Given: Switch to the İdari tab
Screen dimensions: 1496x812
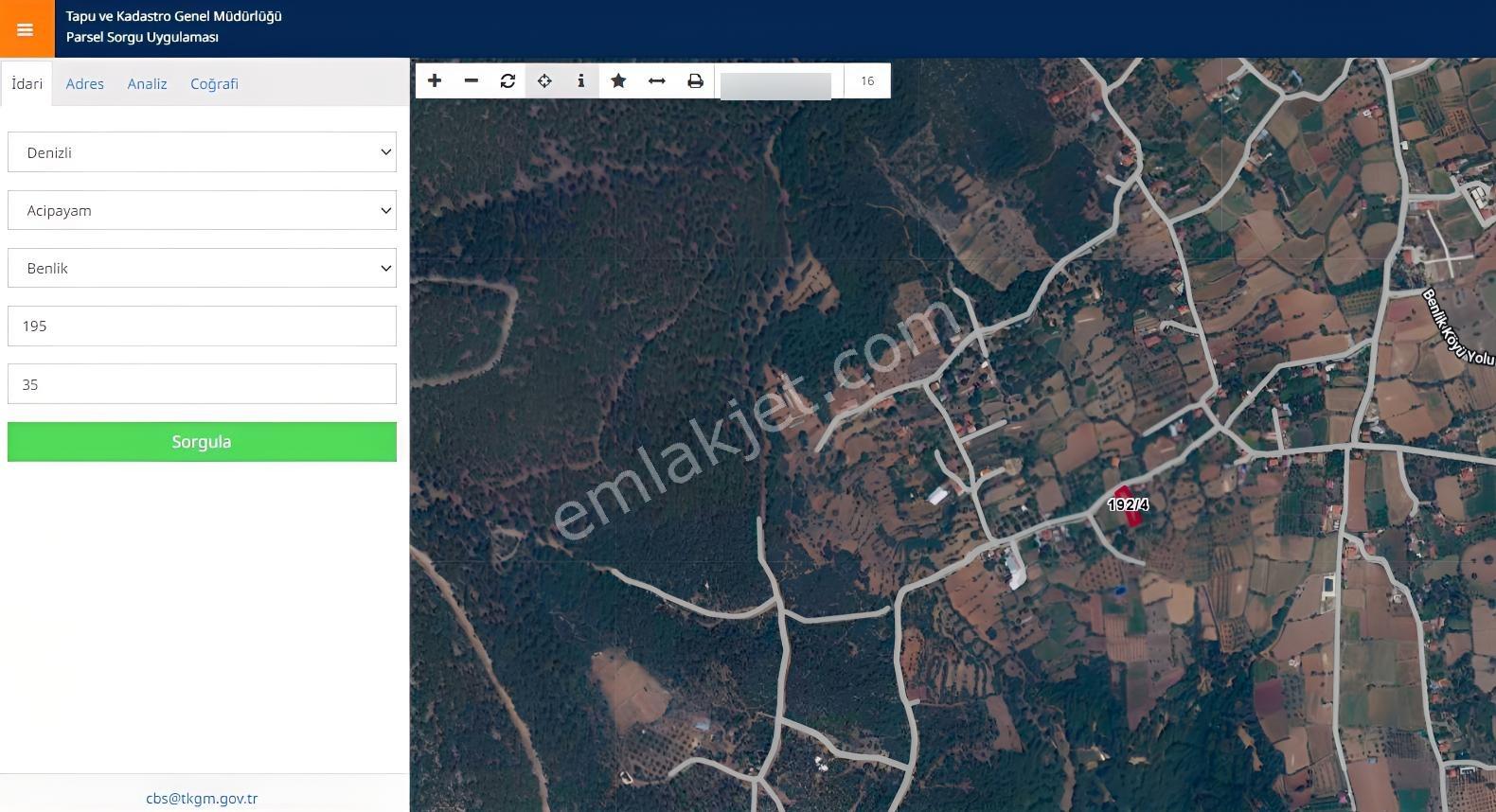Looking at the screenshot, I should coord(27,83).
